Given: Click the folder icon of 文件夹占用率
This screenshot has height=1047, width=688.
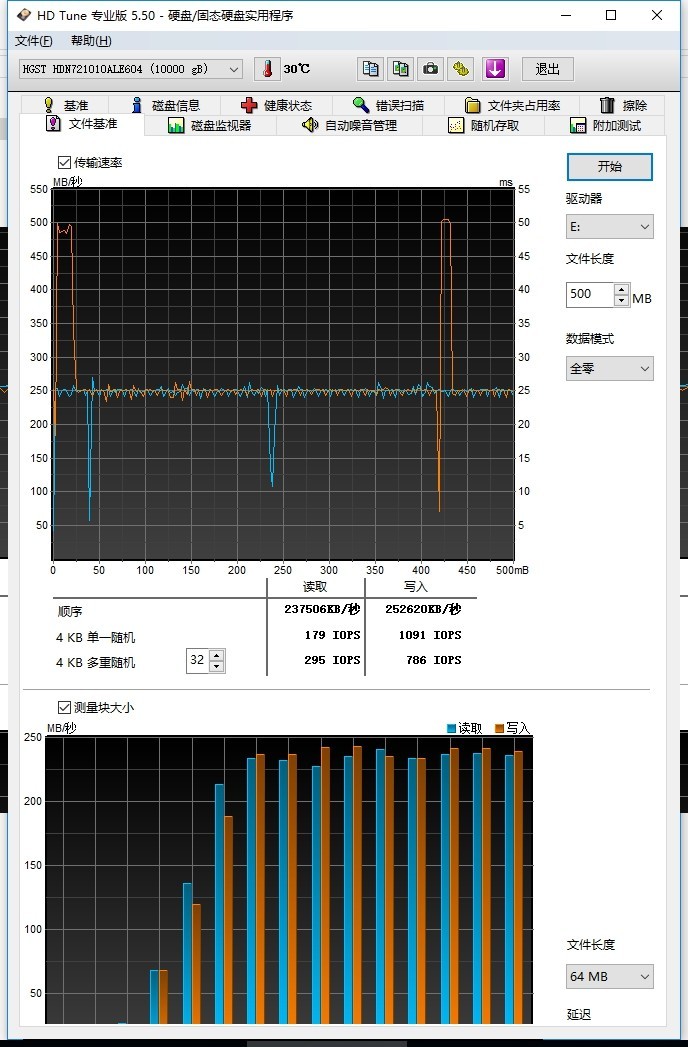Looking at the screenshot, I should tap(472, 105).
